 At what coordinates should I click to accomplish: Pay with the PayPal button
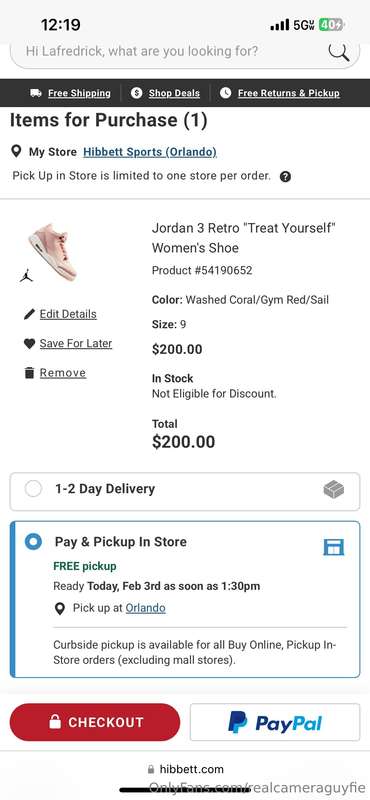pyautogui.click(x=275, y=722)
